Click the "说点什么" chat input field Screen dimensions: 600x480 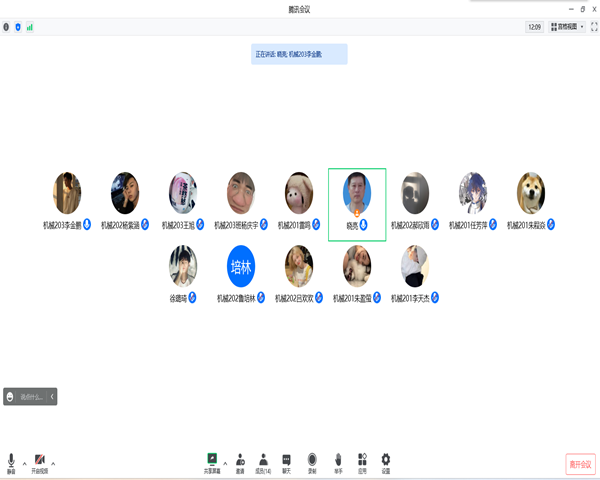tap(27, 397)
